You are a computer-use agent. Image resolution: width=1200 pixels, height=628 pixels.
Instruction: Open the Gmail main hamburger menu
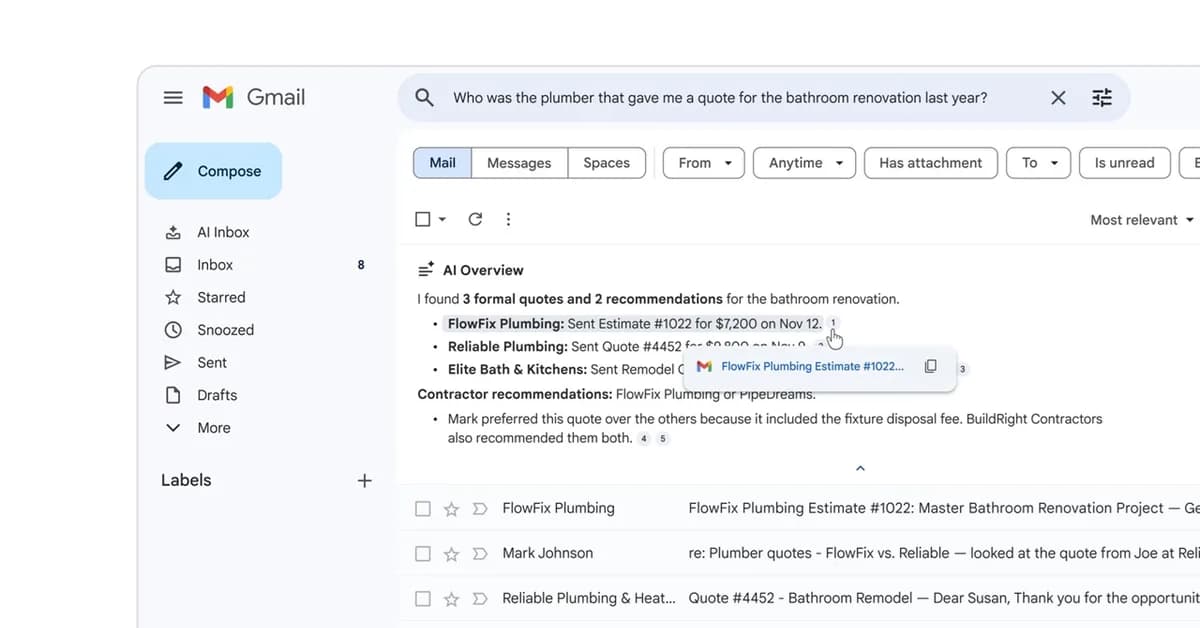(172, 97)
